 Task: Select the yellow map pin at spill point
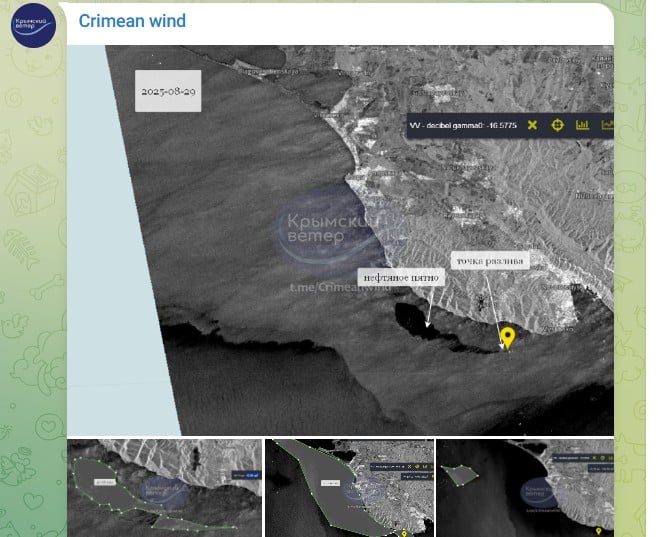click(x=507, y=337)
